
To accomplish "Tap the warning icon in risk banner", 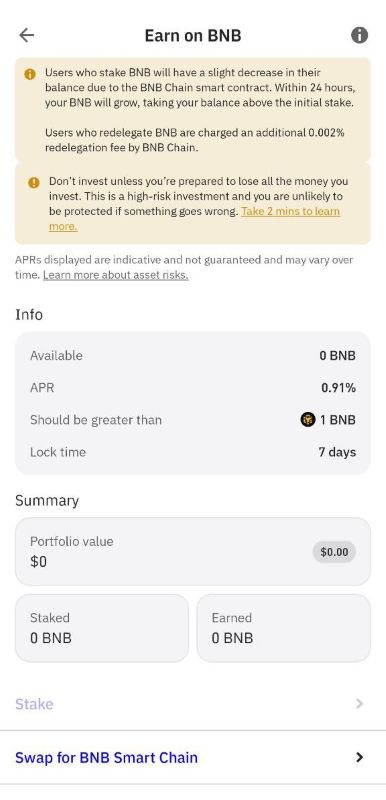I will [34, 182].
